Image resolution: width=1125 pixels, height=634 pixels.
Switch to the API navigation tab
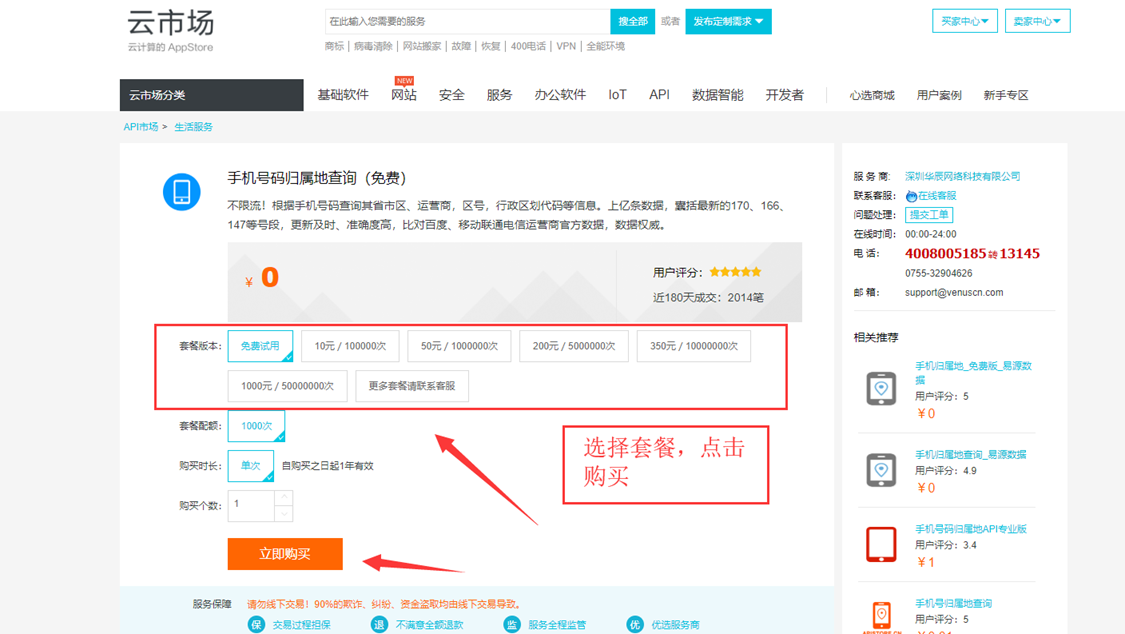(x=659, y=95)
